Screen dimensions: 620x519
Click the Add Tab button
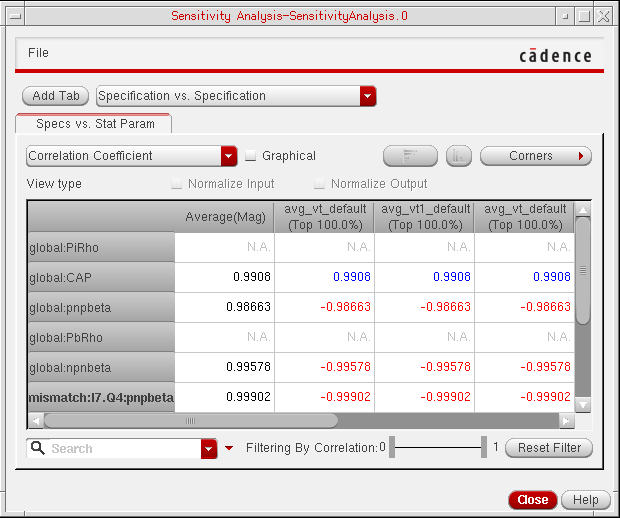click(56, 96)
